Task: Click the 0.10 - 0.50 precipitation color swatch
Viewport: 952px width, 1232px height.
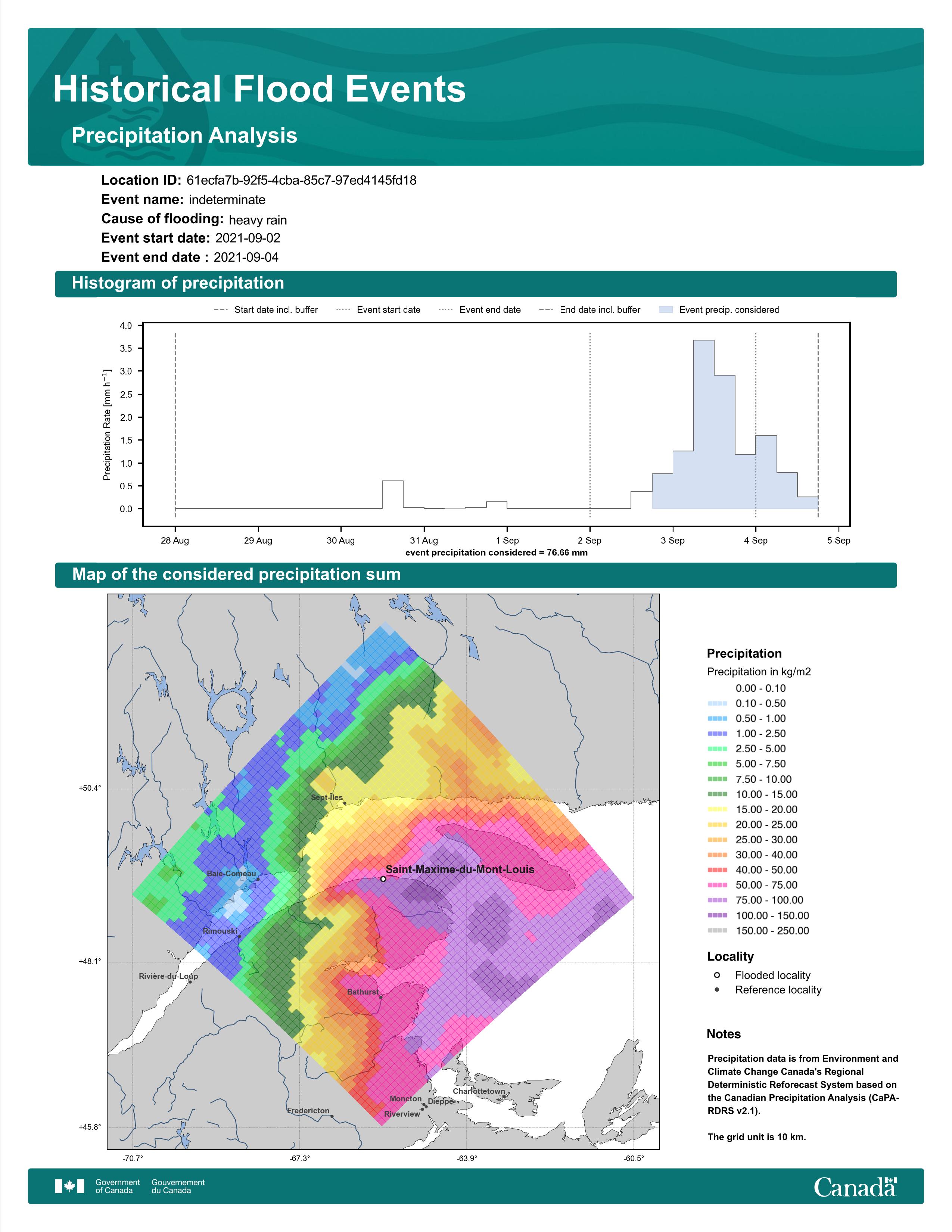Action: (717, 703)
